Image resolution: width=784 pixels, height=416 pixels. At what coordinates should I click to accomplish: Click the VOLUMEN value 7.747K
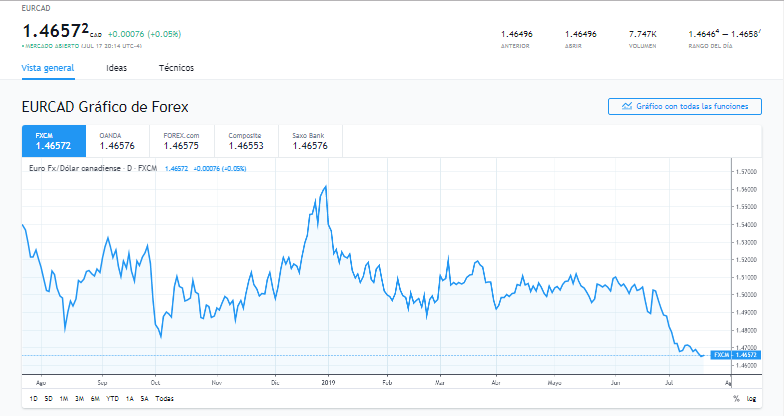click(x=642, y=34)
